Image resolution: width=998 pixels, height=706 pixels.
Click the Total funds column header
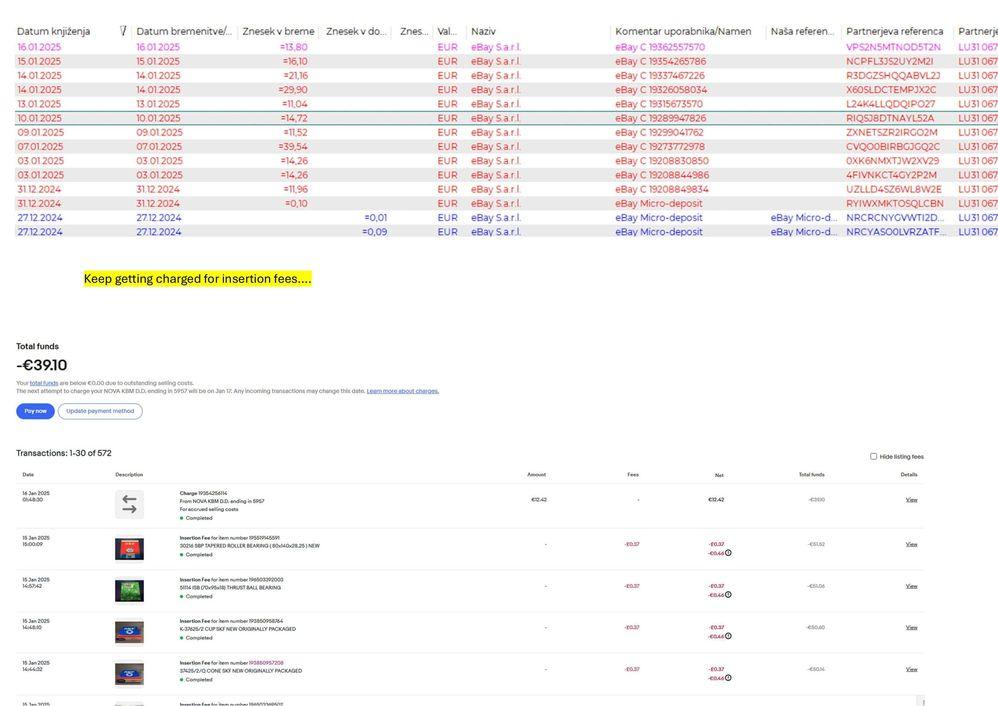coord(812,474)
